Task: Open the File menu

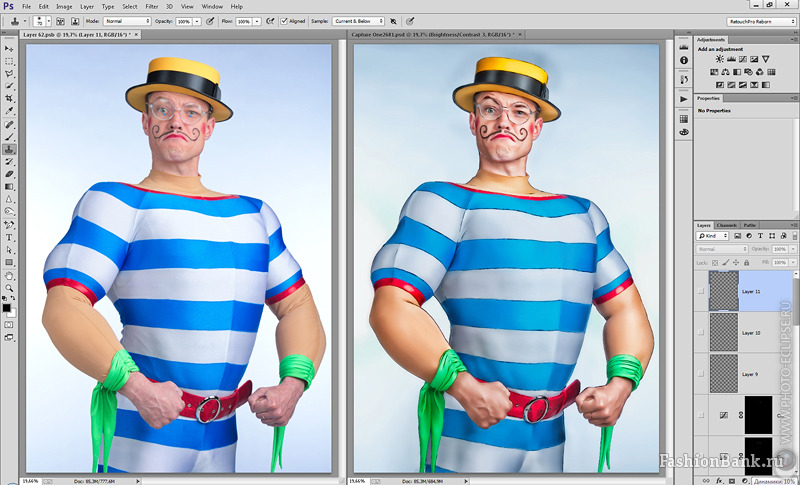Action: tap(27, 7)
